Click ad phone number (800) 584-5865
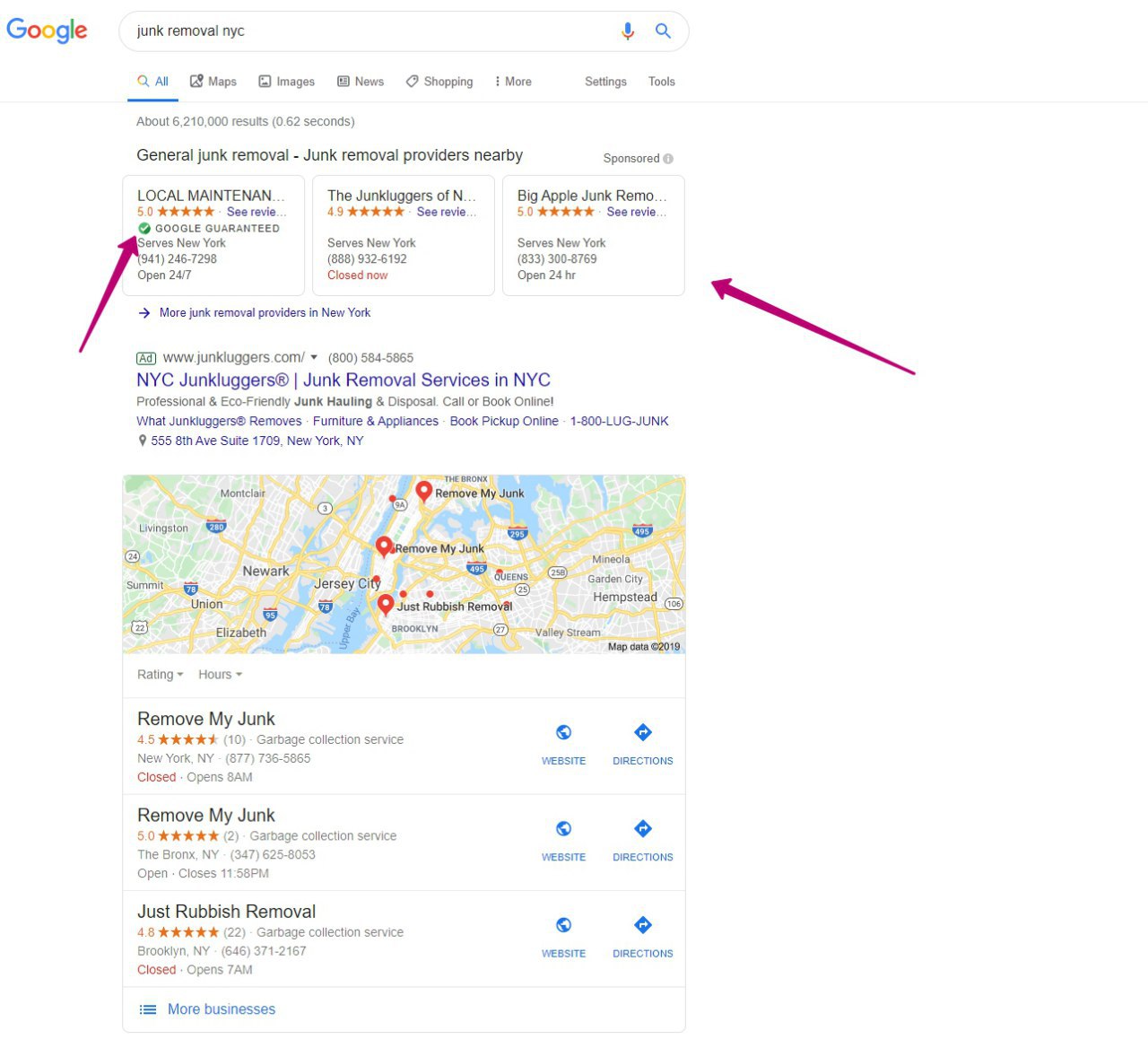Screen dimensions: 1148x1048 370,358
